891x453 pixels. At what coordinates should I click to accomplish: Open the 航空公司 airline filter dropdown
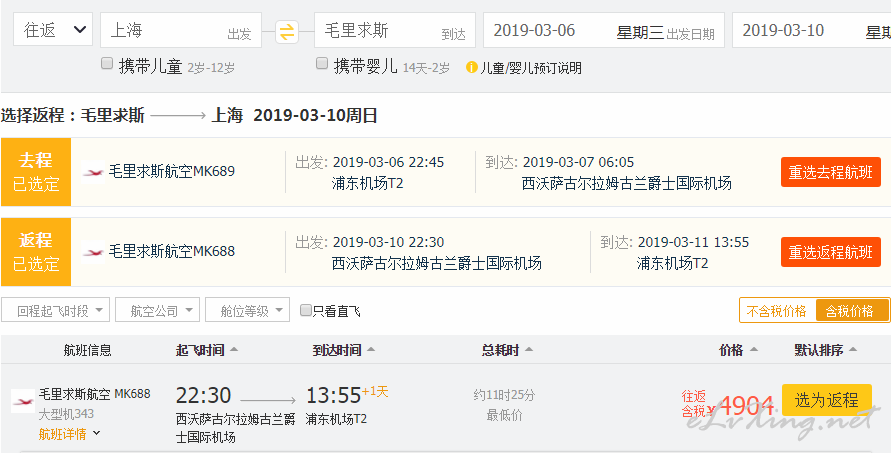point(157,310)
